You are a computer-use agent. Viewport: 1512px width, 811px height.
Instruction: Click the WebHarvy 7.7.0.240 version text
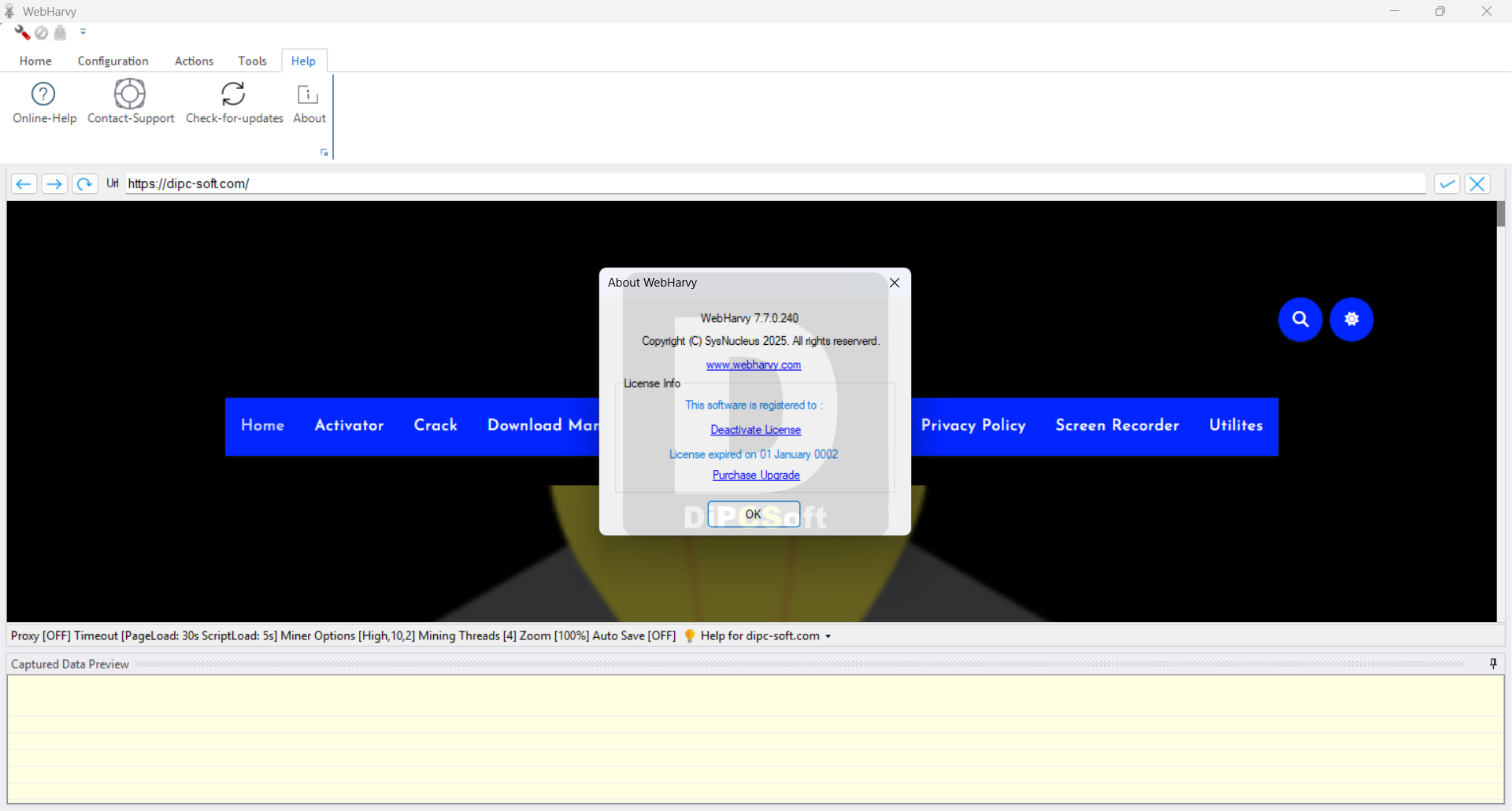tap(750, 318)
